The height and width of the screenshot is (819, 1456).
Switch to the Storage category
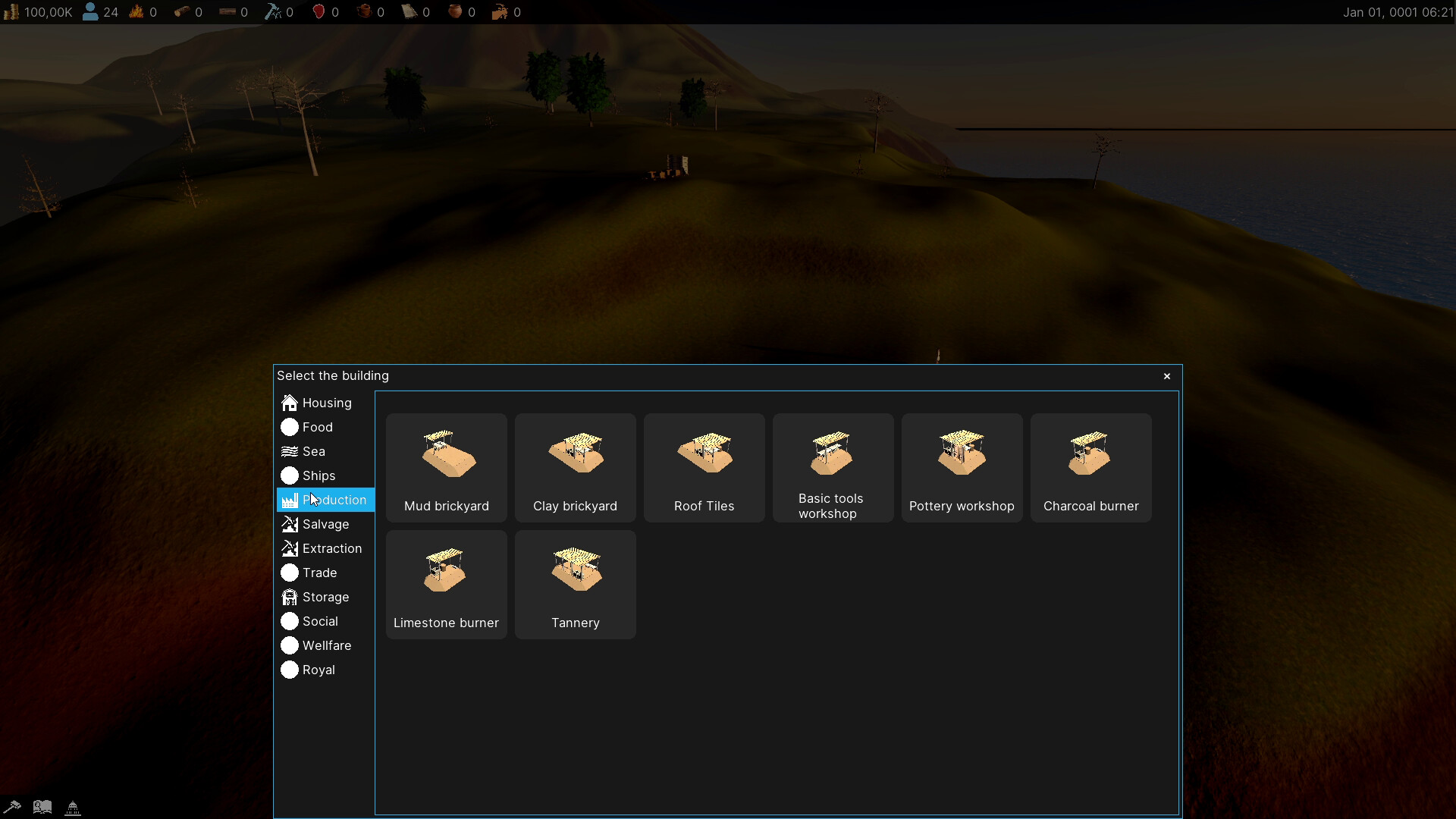[325, 597]
